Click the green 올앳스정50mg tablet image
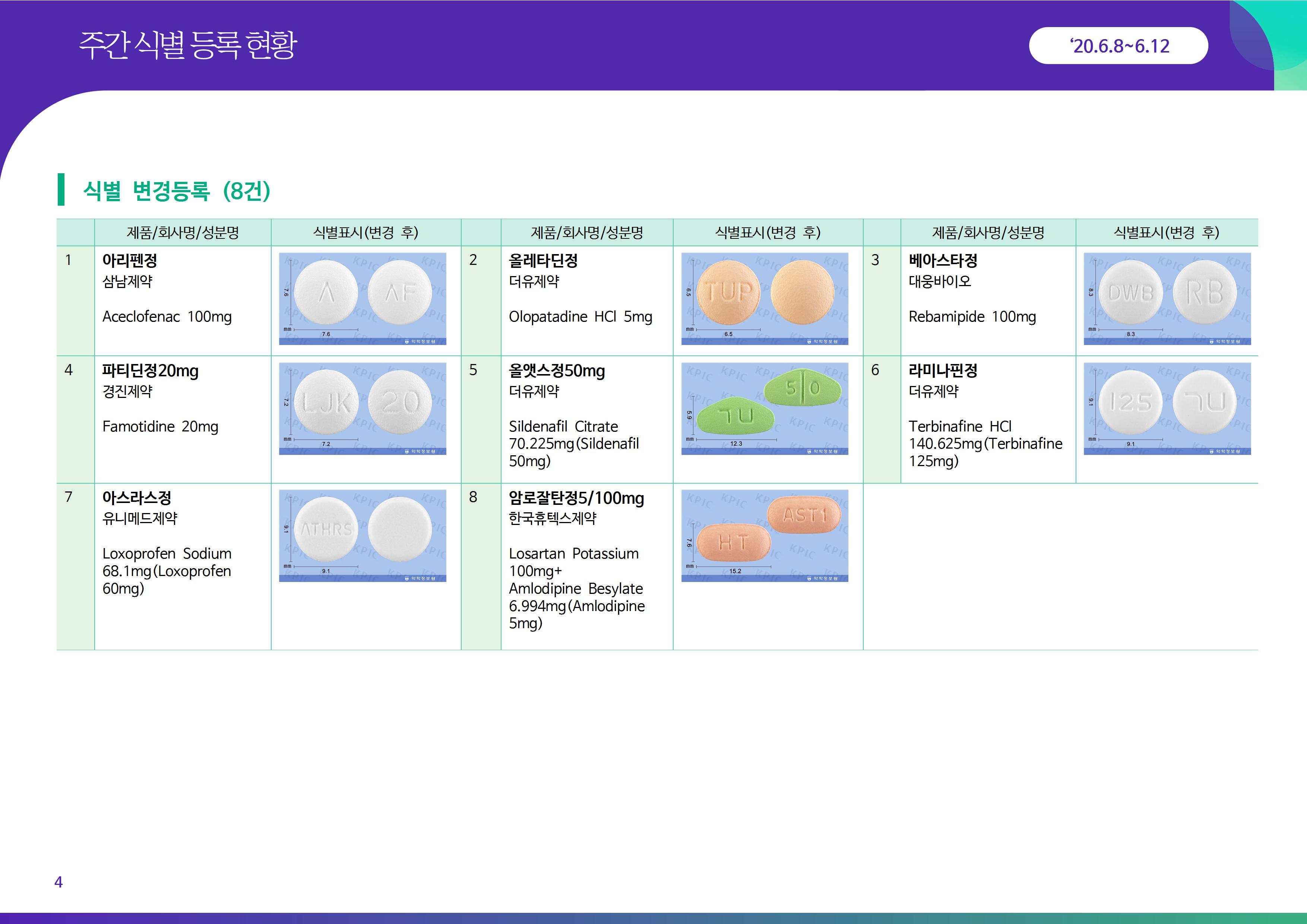Viewport: 1307px width, 924px height. point(764,408)
